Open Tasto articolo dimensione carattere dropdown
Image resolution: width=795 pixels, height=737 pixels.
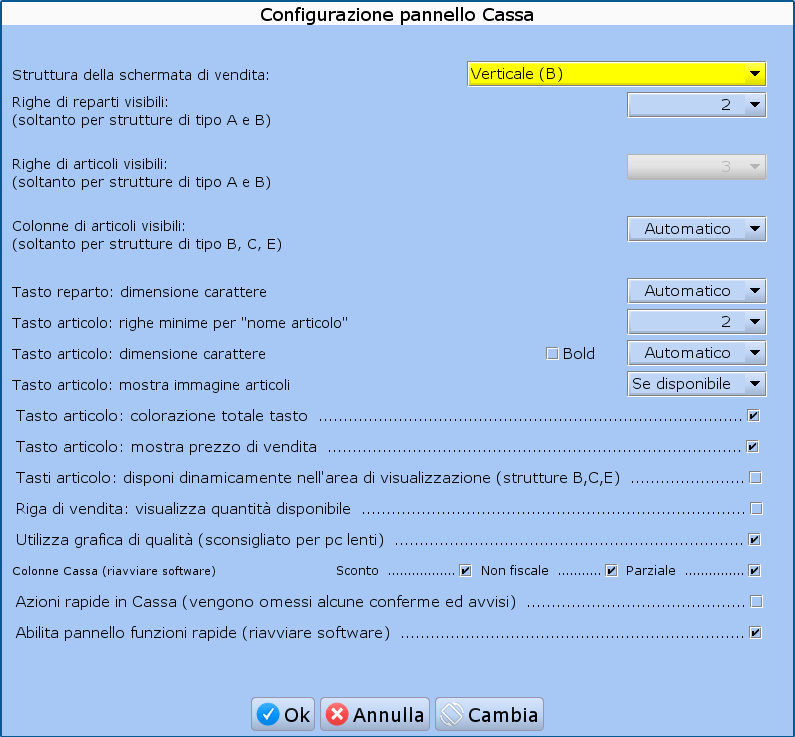pyautogui.click(x=696, y=353)
